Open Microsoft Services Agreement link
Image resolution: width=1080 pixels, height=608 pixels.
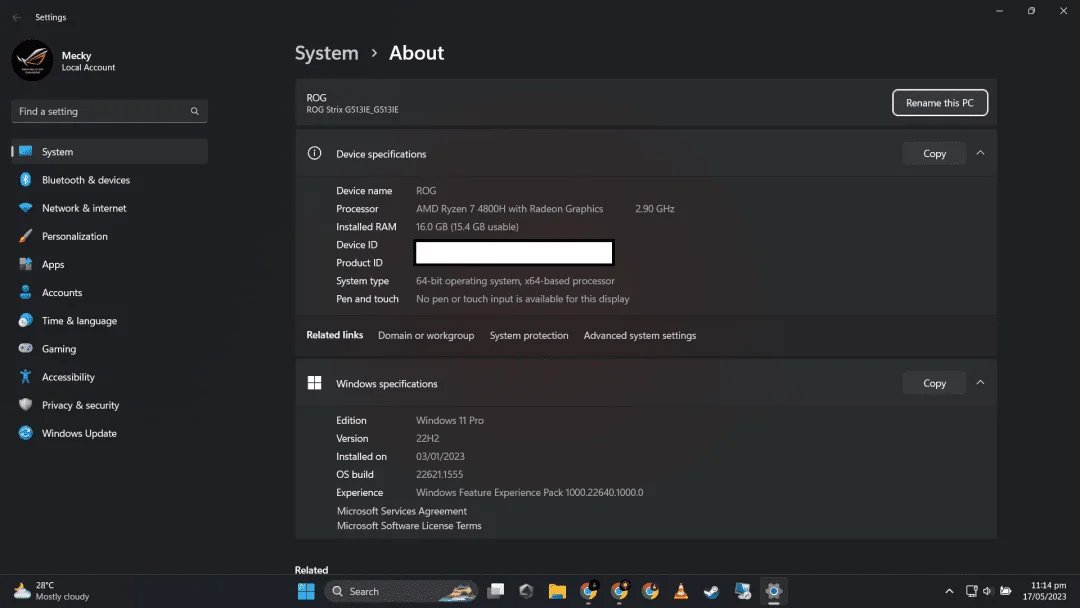tap(402, 511)
